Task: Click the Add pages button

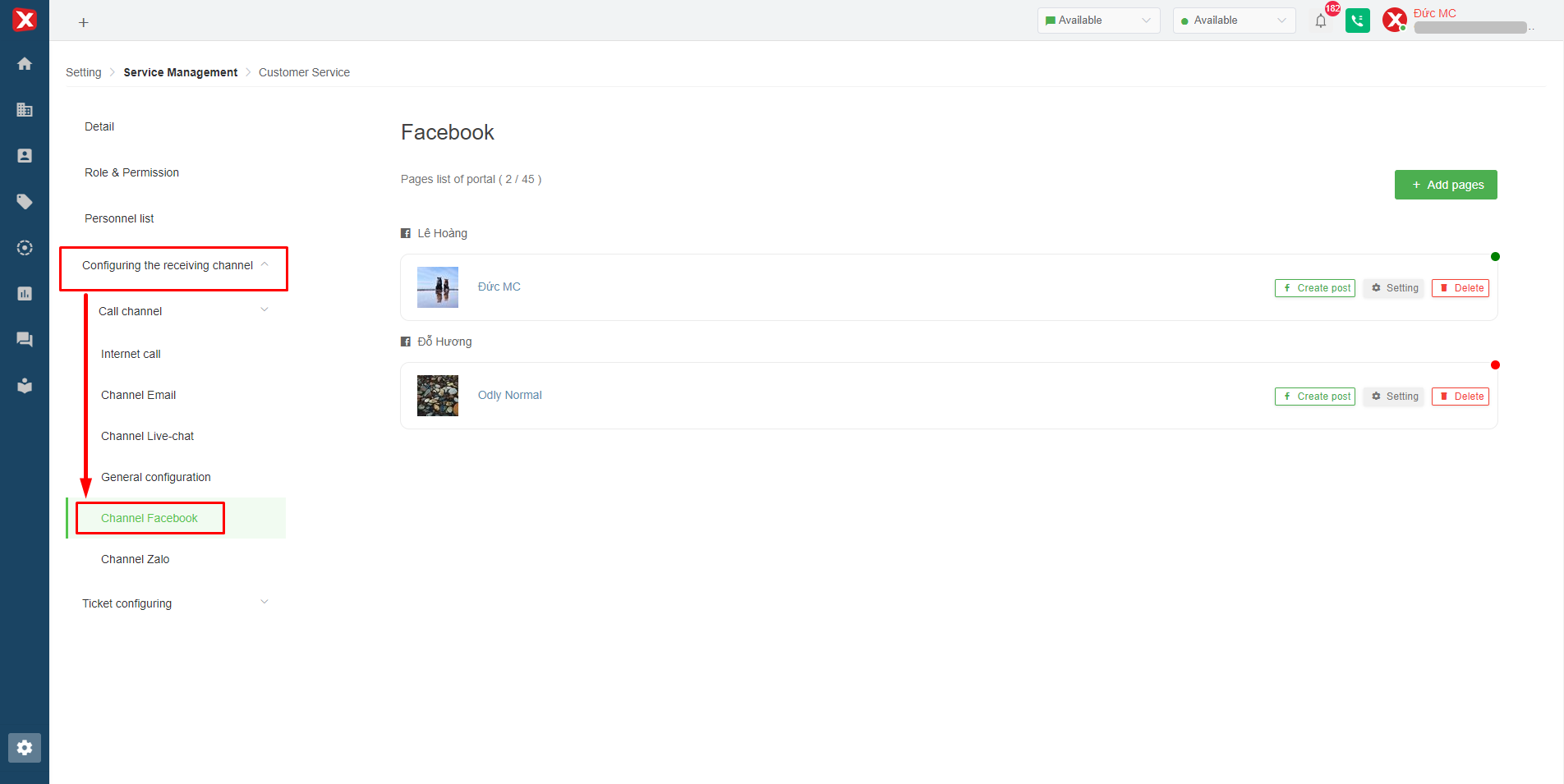Action: point(1445,185)
